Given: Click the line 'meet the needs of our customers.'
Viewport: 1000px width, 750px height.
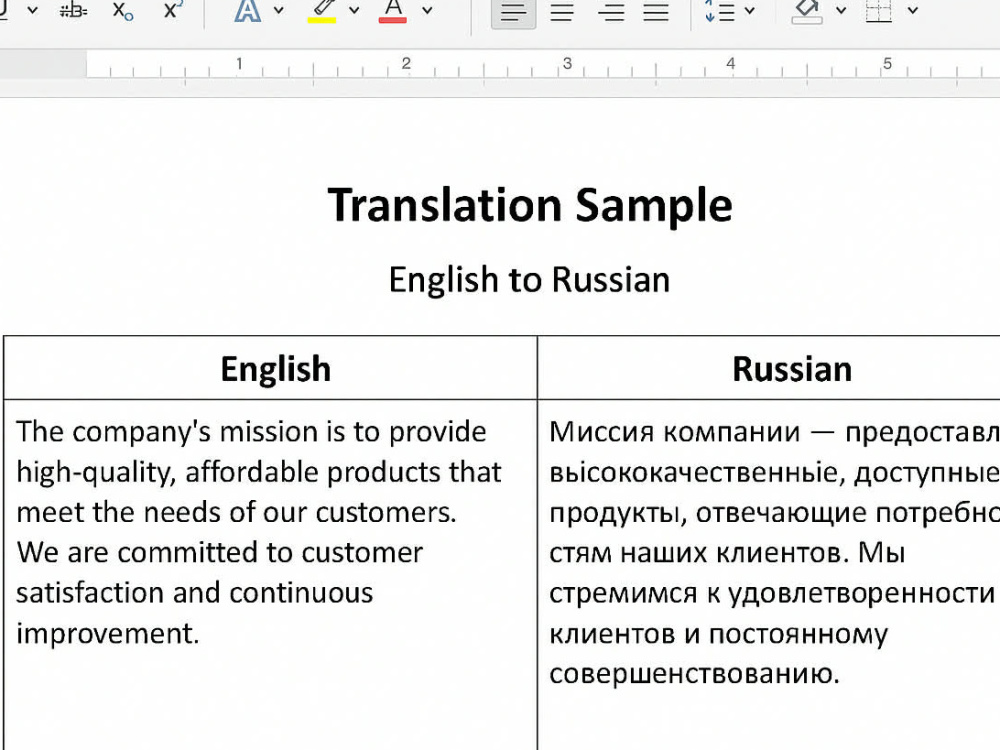Looking at the screenshot, I should pyautogui.click(x=237, y=513).
